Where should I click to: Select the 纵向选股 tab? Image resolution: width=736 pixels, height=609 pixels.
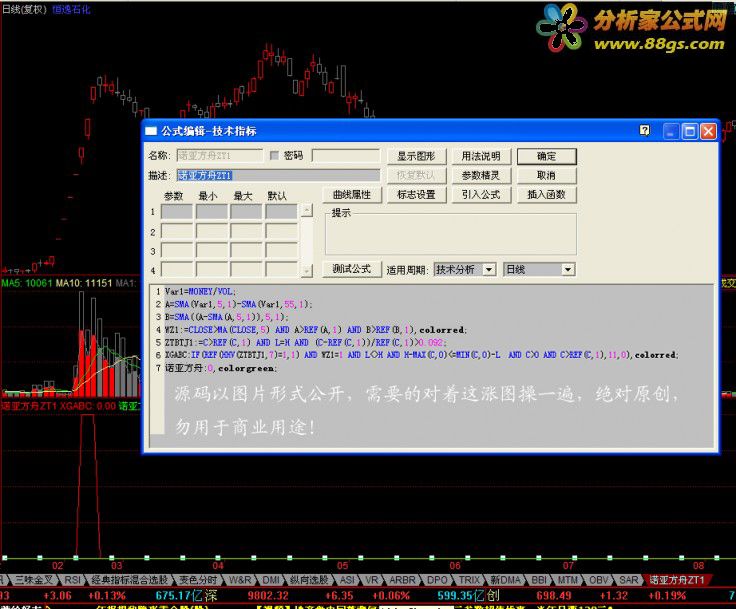[x=308, y=580]
